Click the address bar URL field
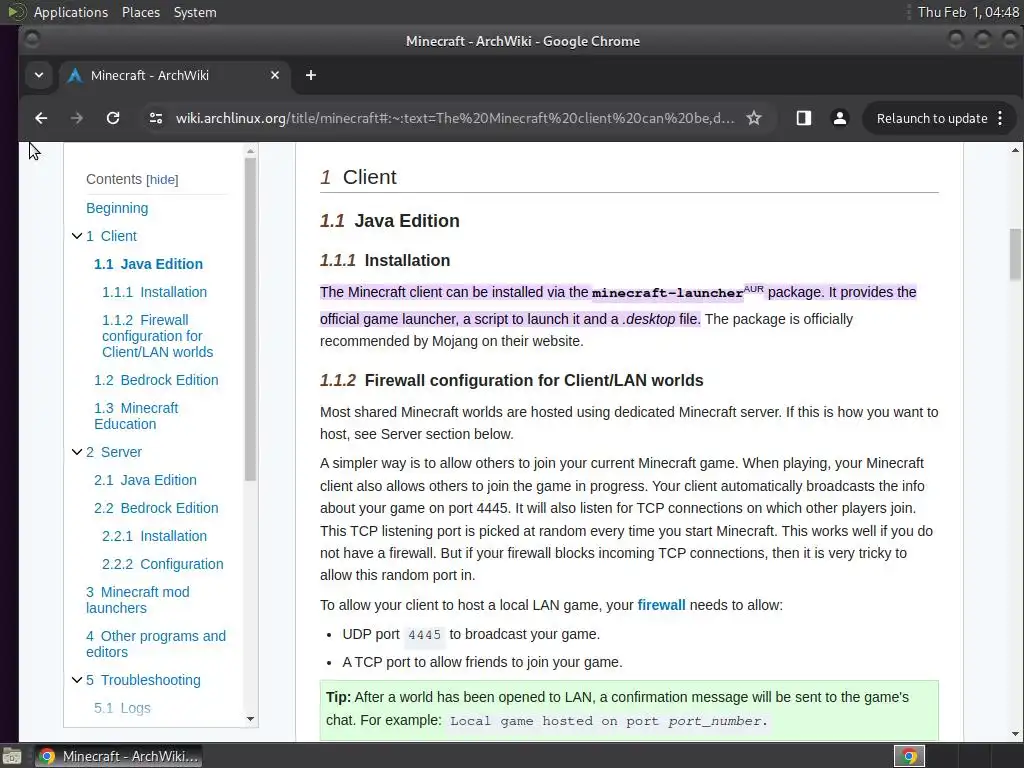 (455, 118)
